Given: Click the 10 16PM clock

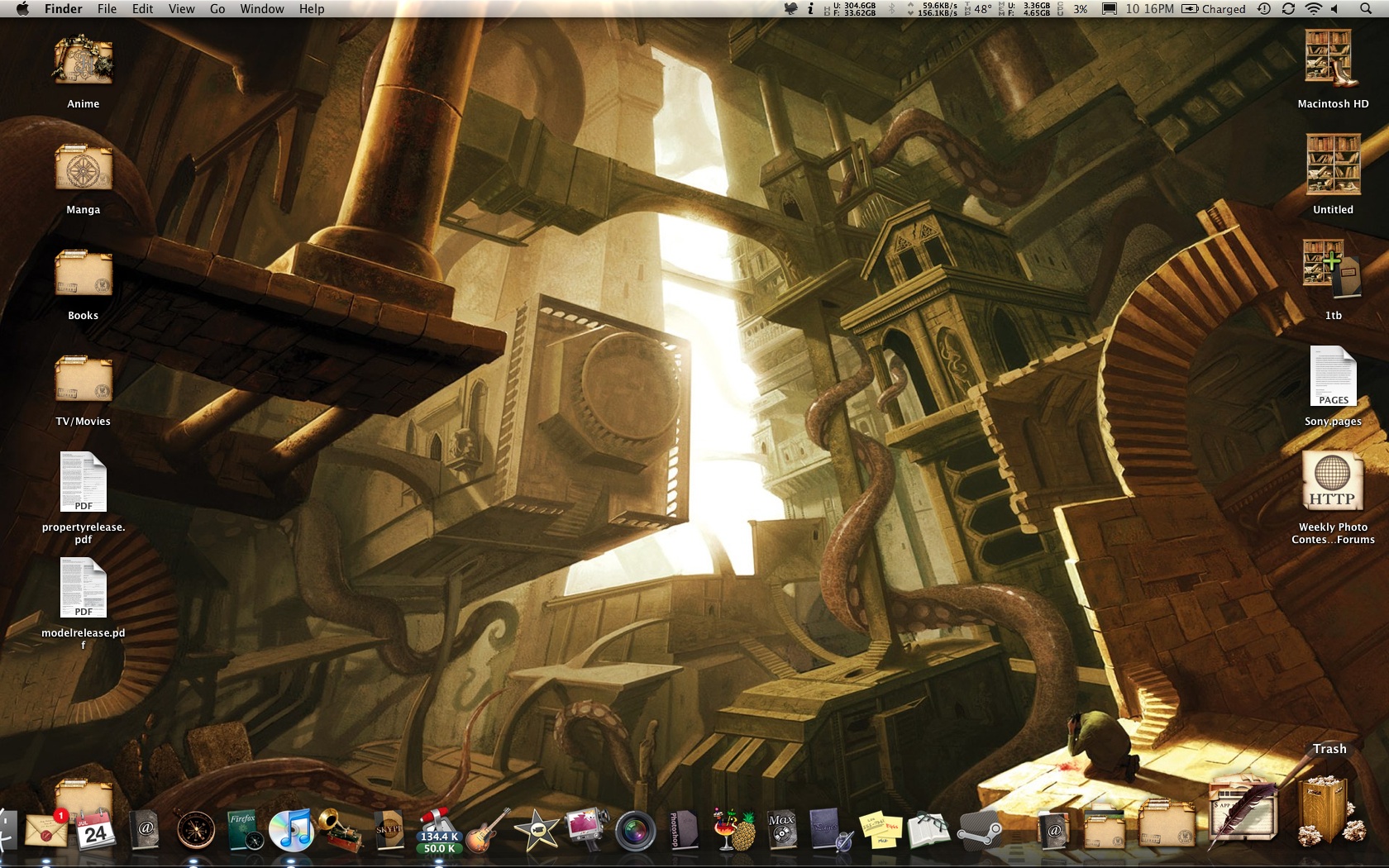Looking at the screenshot, I should click(1149, 9).
